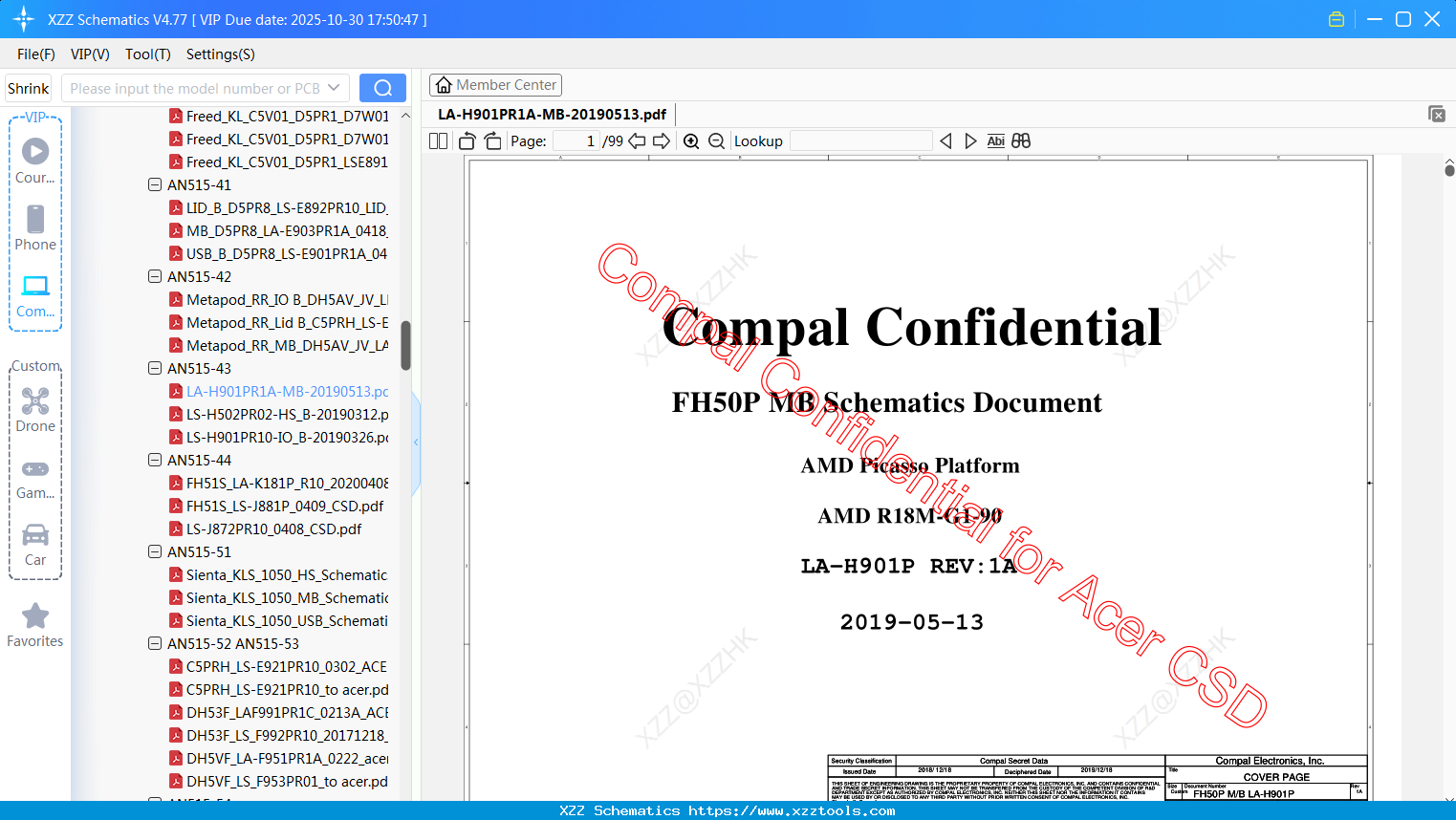
Task: Toggle the two-page view icon
Action: [x=439, y=141]
